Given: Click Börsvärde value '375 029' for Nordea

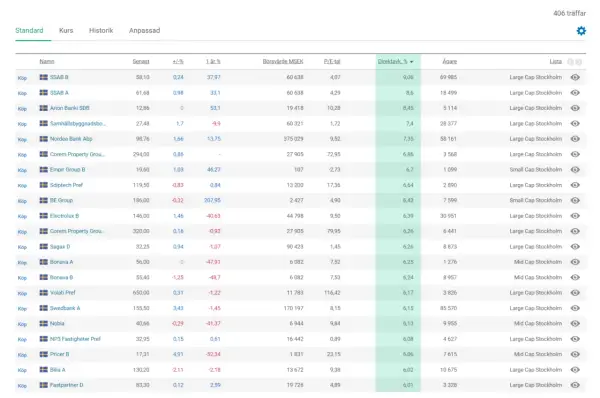Looking at the screenshot, I should [x=293, y=139].
